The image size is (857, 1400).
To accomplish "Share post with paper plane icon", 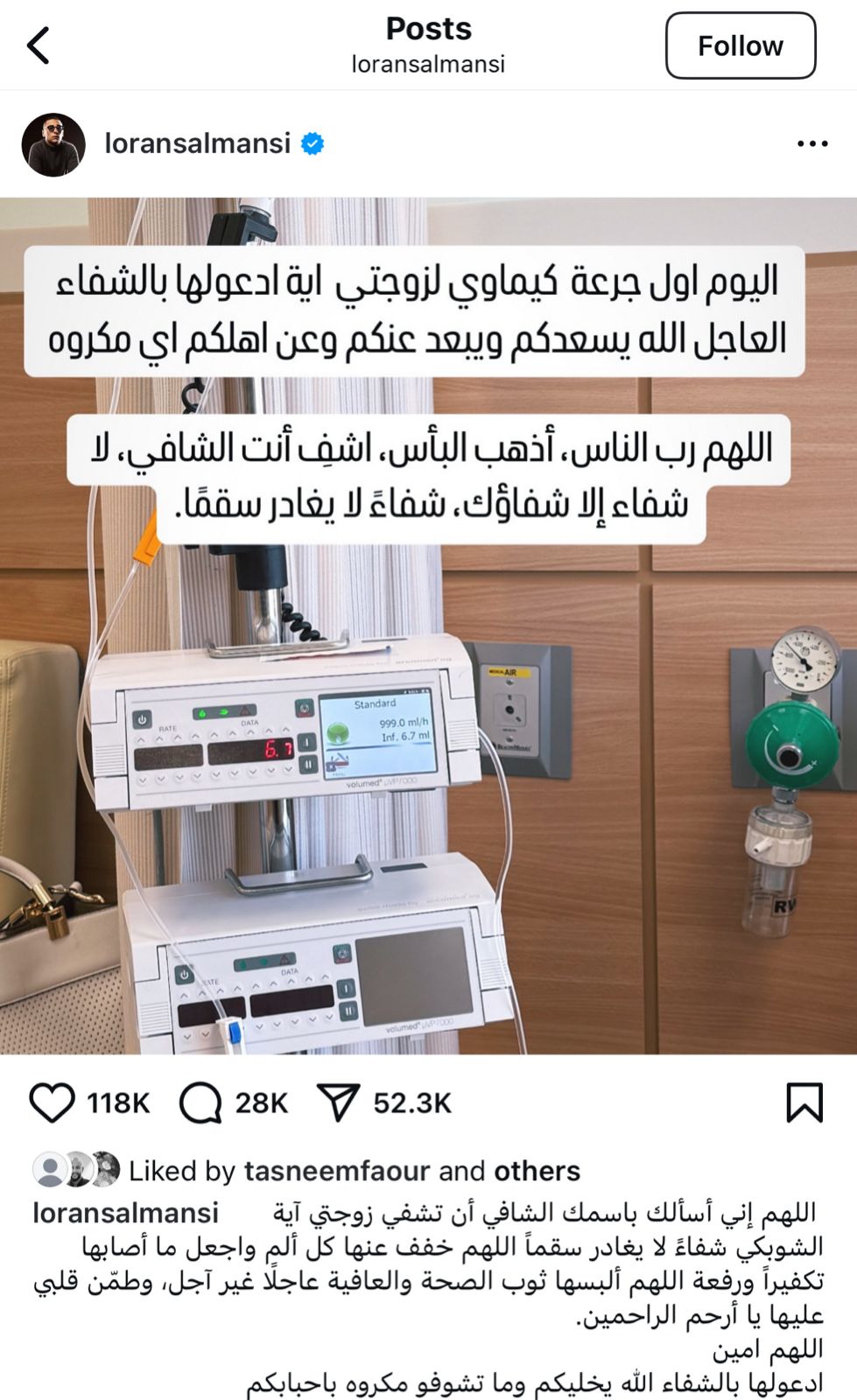I will 339,1102.
